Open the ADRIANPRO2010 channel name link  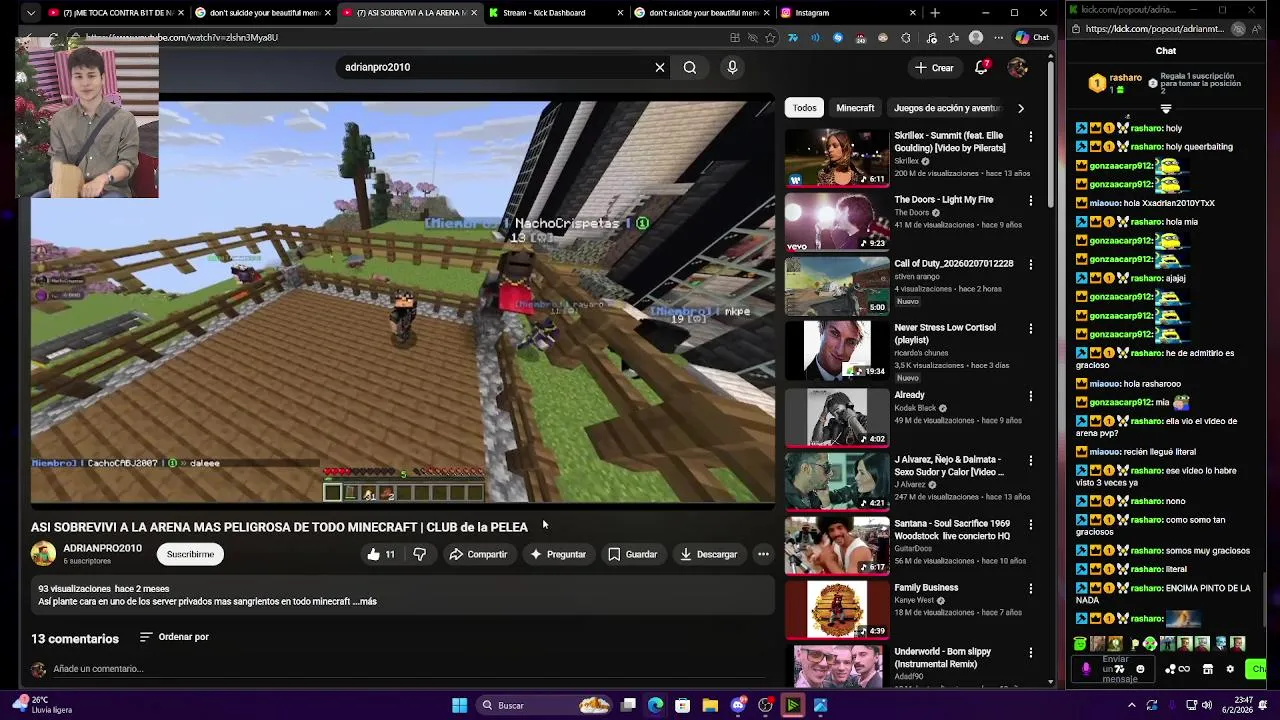(102, 548)
